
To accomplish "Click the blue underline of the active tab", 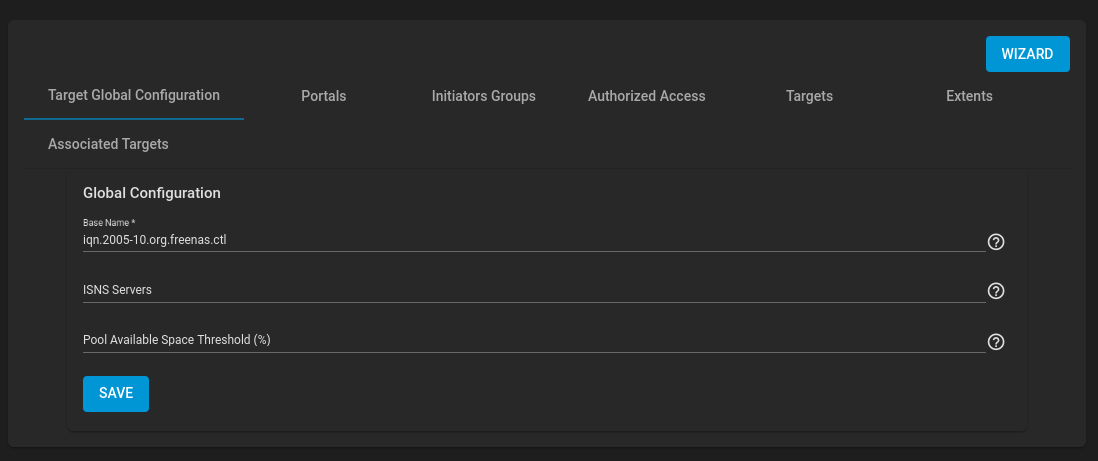I will pyautogui.click(x=134, y=119).
